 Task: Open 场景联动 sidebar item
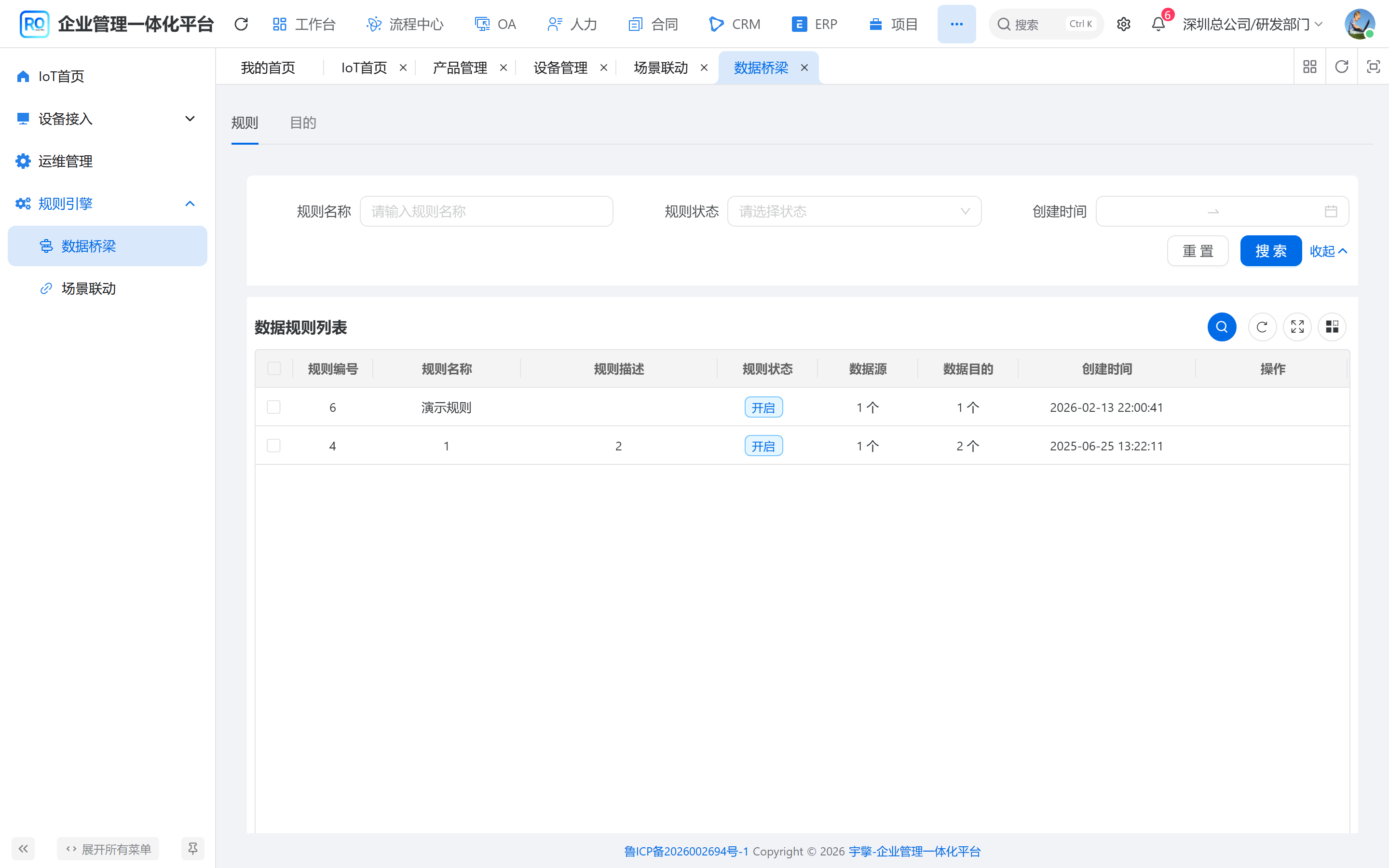(108, 288)
